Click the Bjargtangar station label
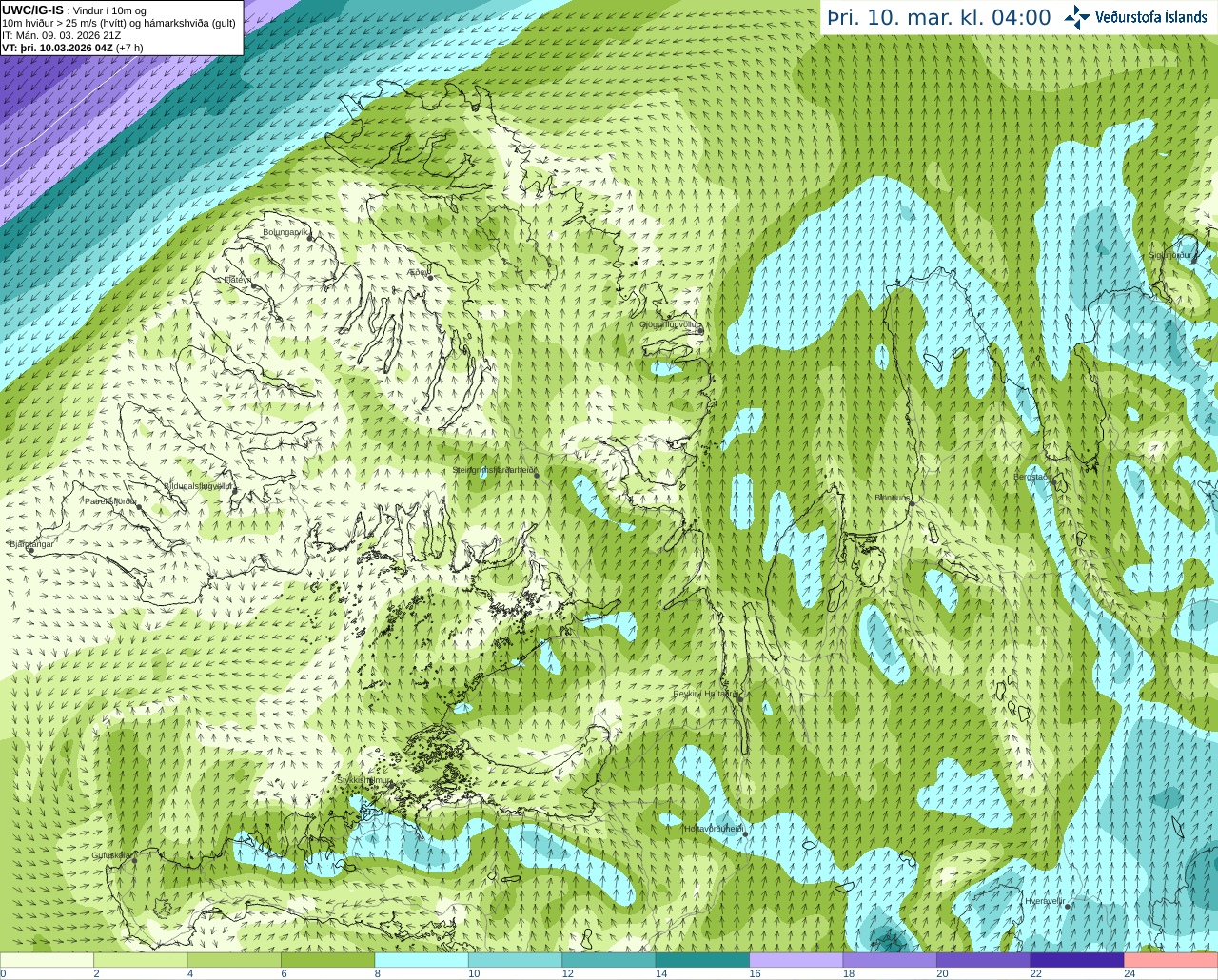Screen dimensions: 1218x980 coord(31,544)
